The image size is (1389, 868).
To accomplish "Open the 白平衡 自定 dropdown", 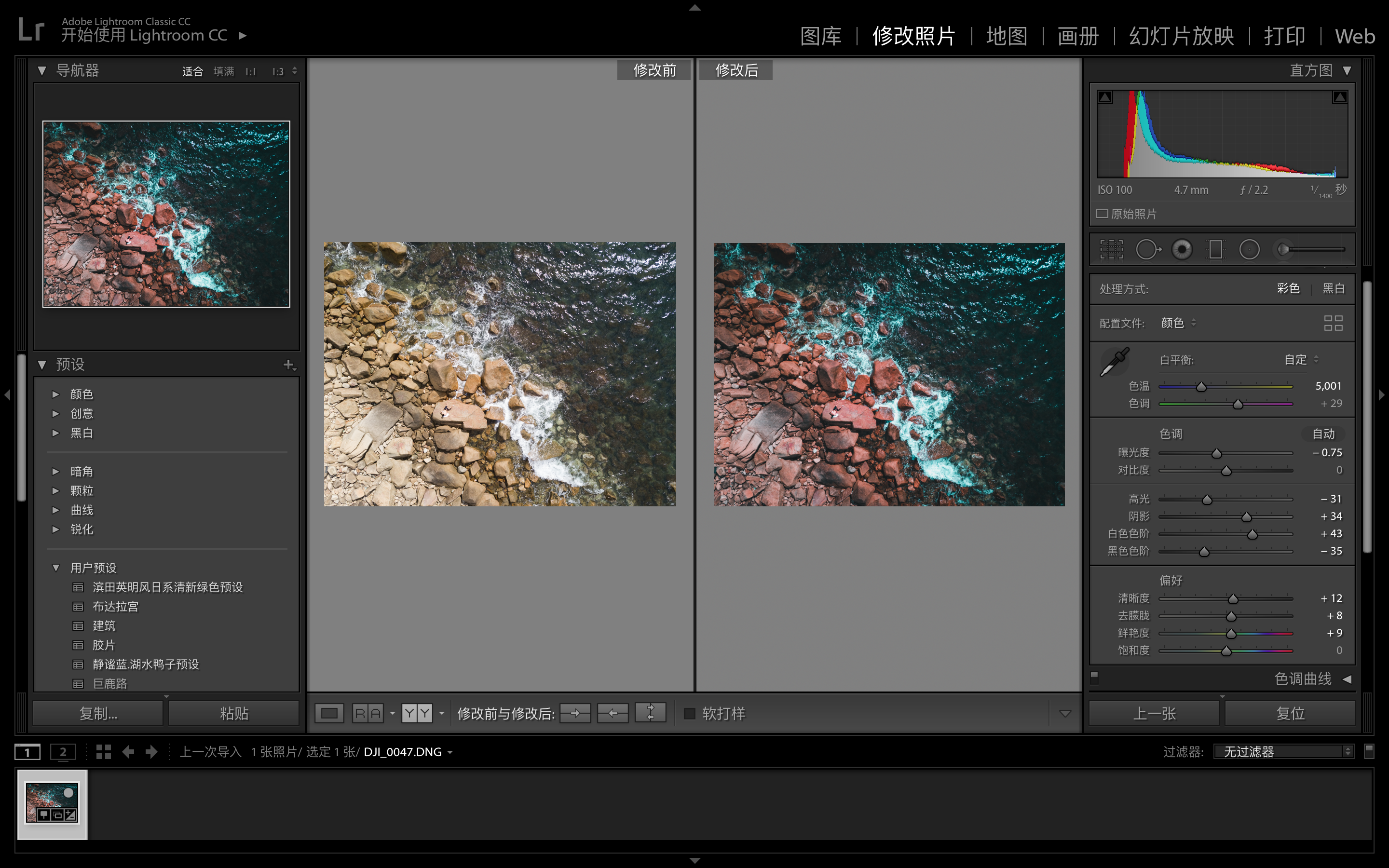I will [x=1301, y=359].
